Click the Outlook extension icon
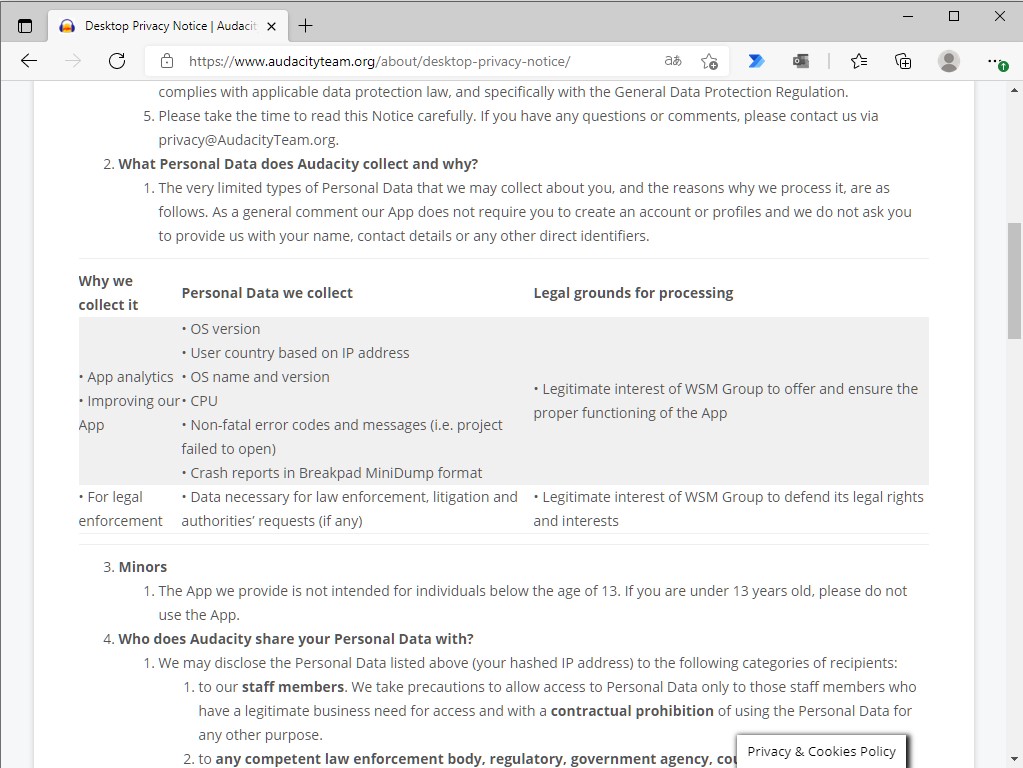Image resolution: width=1023 pixels, height=768 pixels. pyautogui.click(x=801, y=61)
